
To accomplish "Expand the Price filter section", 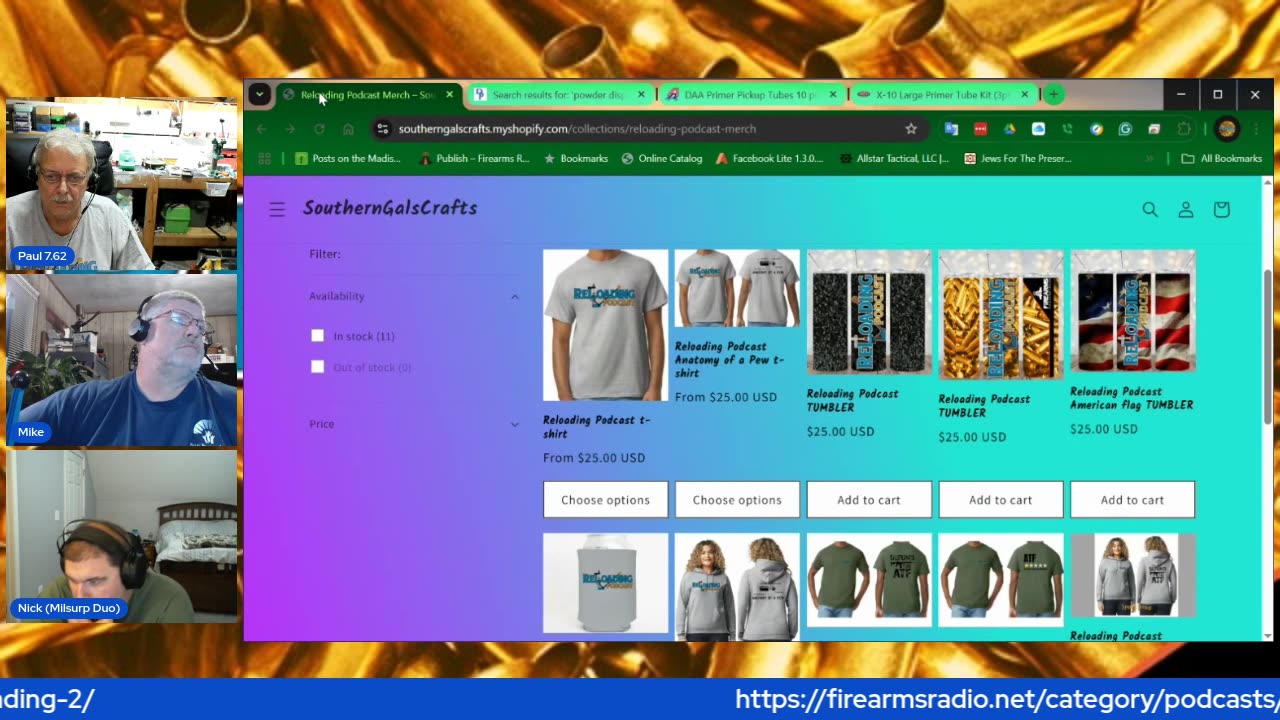I will click(414, 424).
